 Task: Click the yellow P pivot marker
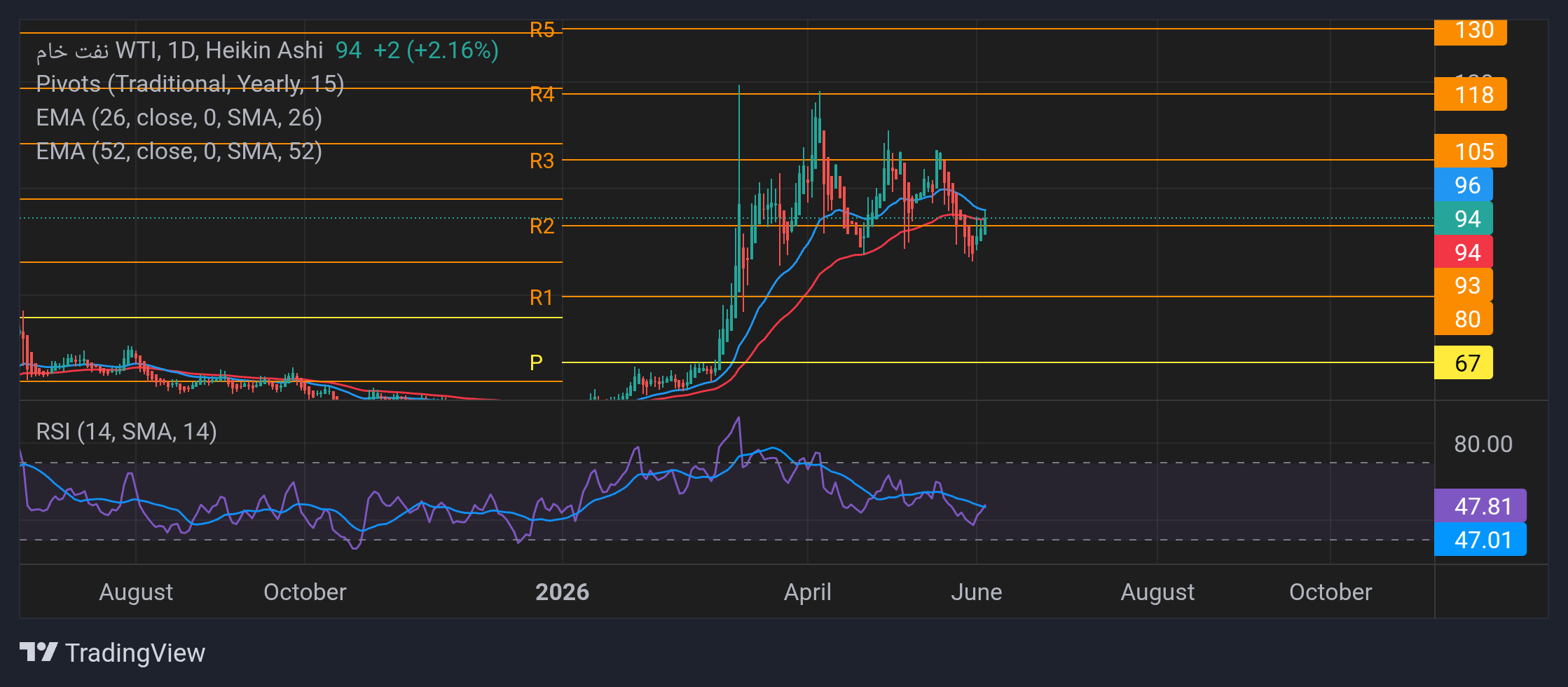click(x=536, y=362)
